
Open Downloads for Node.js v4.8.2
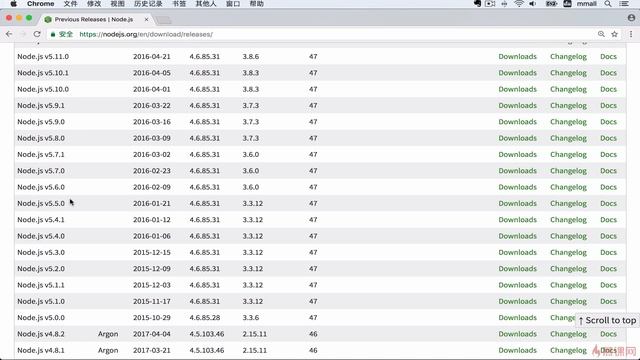517,334
